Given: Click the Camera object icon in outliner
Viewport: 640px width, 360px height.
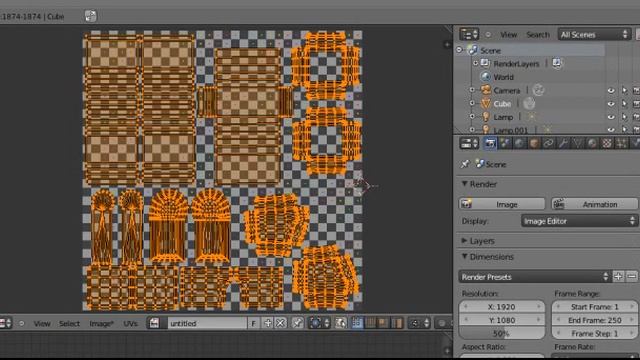Looking at the screenshot, I should [485, 90].
